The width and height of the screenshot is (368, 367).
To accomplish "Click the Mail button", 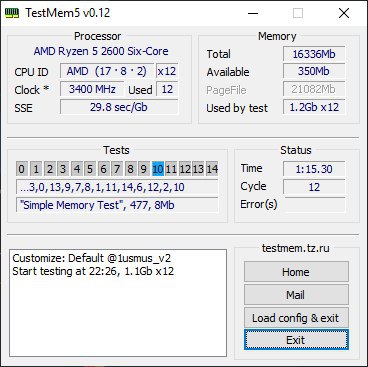I will click(x=296, y=295).
